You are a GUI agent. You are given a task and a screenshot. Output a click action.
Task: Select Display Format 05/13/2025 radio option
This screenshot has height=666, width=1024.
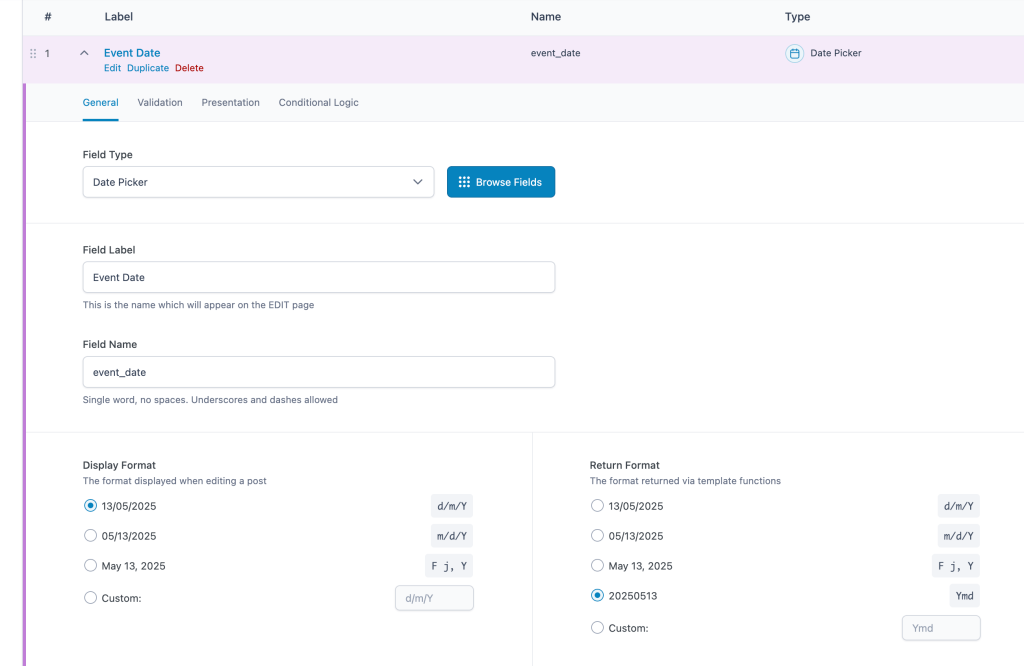[91, 536]
